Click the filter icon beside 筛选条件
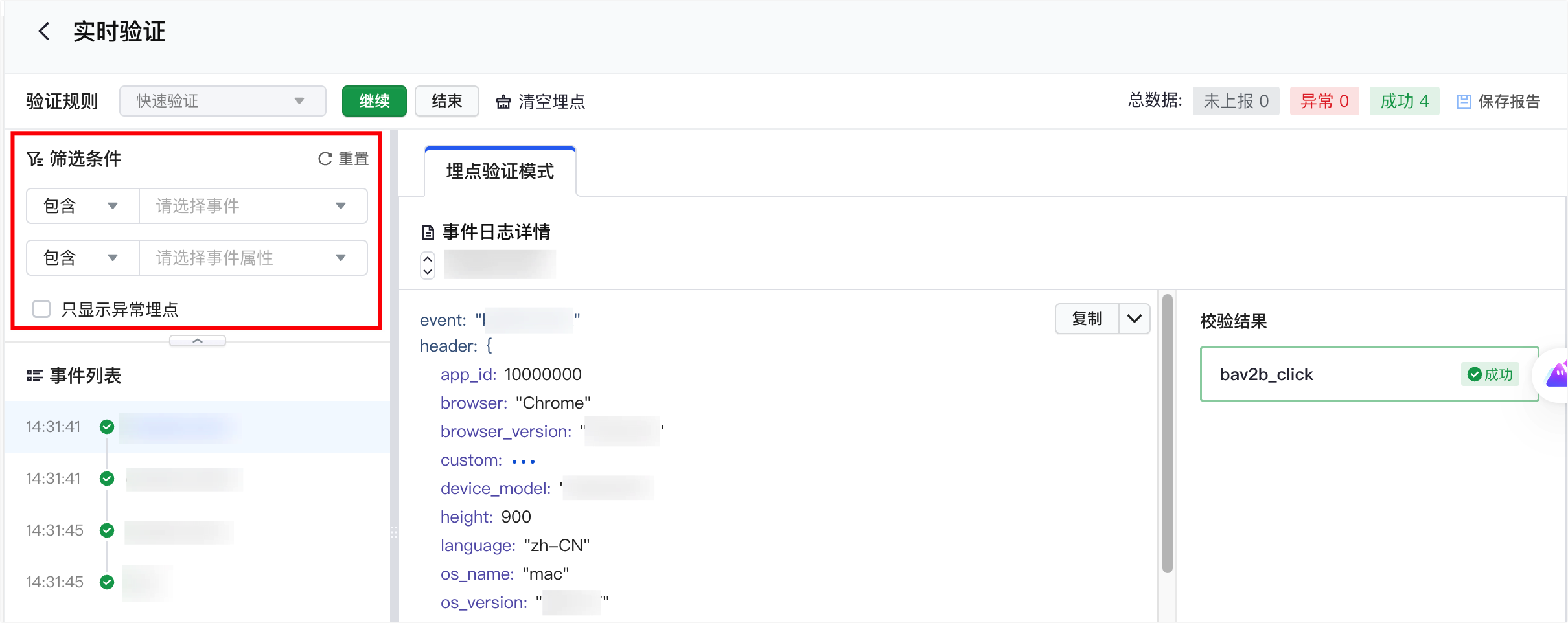 tap(34, 159)
